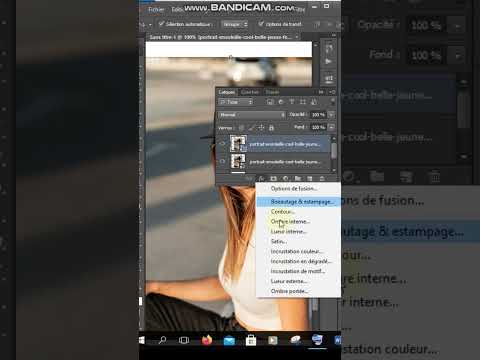
Task: Choose Lueur interne... menu entry
Action: 298,232
